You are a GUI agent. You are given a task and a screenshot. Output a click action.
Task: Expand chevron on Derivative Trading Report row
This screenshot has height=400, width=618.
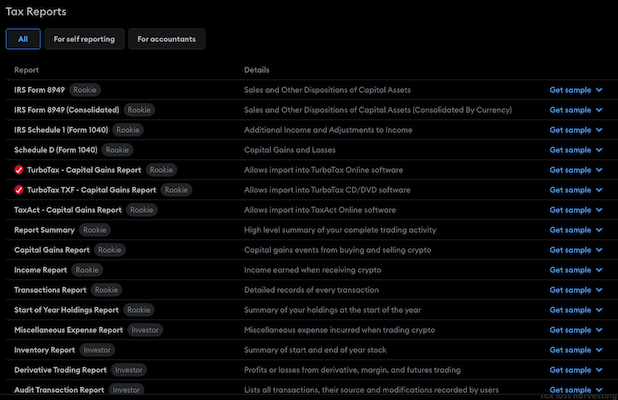(x=599, y=370)
